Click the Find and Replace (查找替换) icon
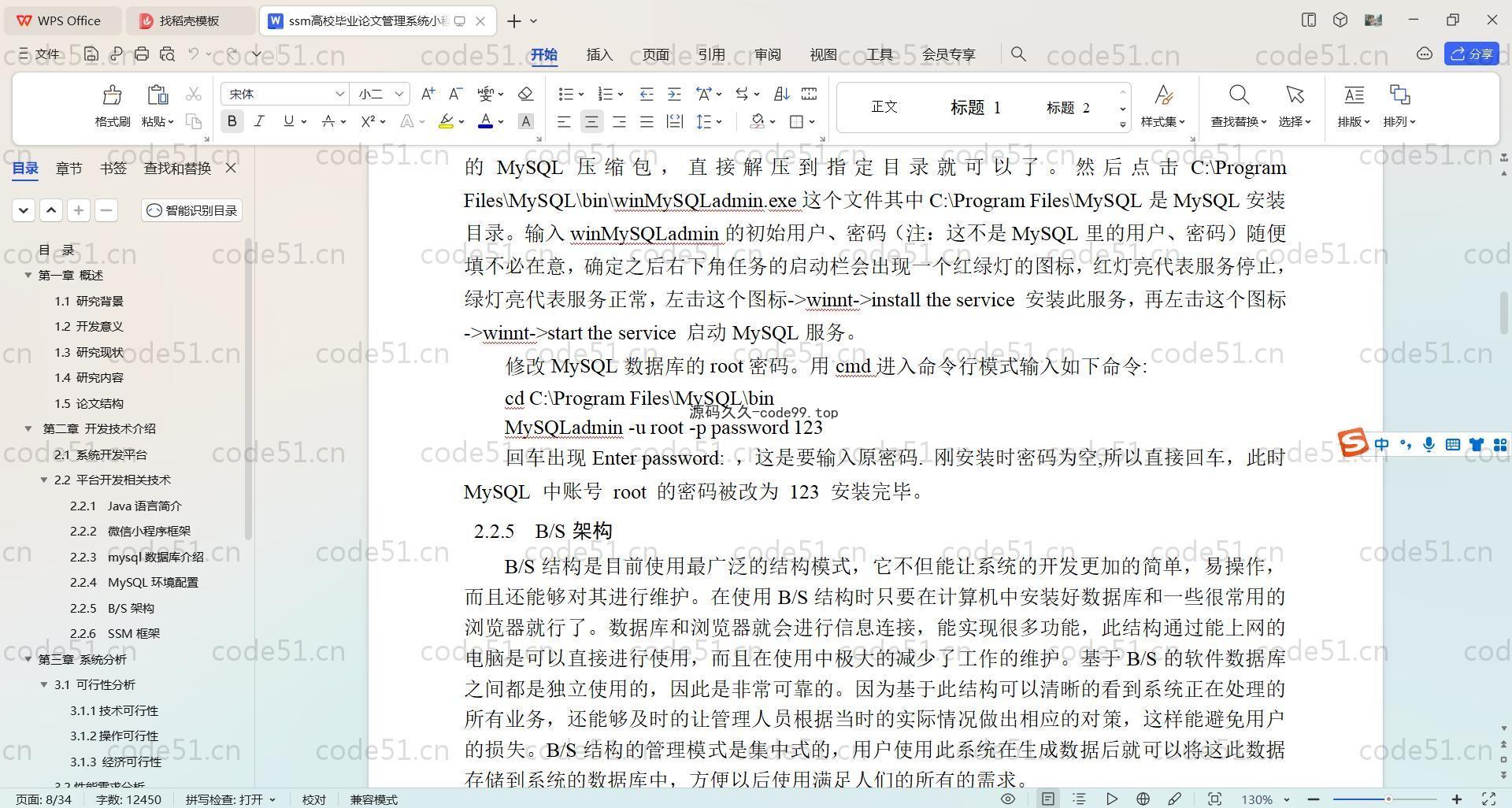 pos(1239,95)
